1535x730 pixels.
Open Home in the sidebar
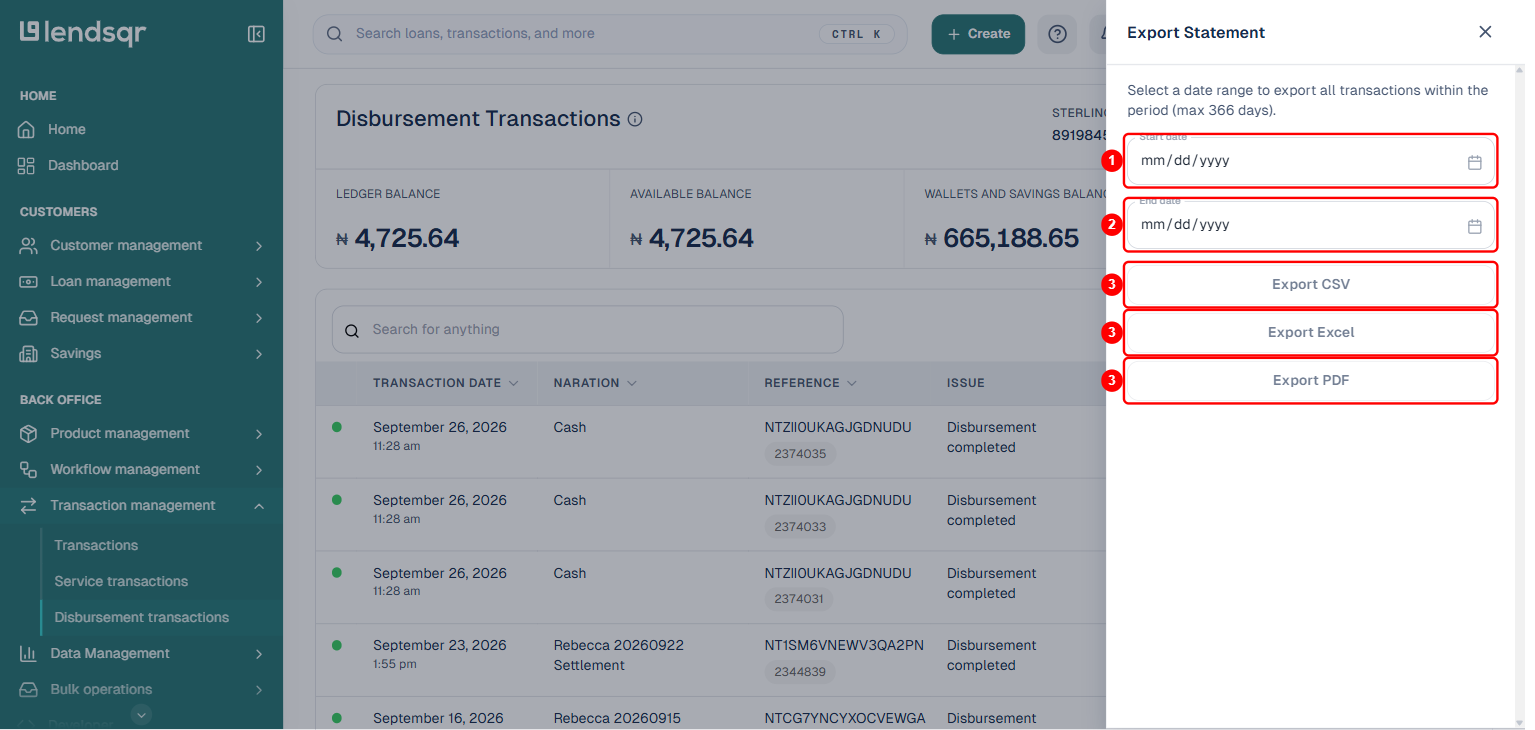tap(67, 130)
